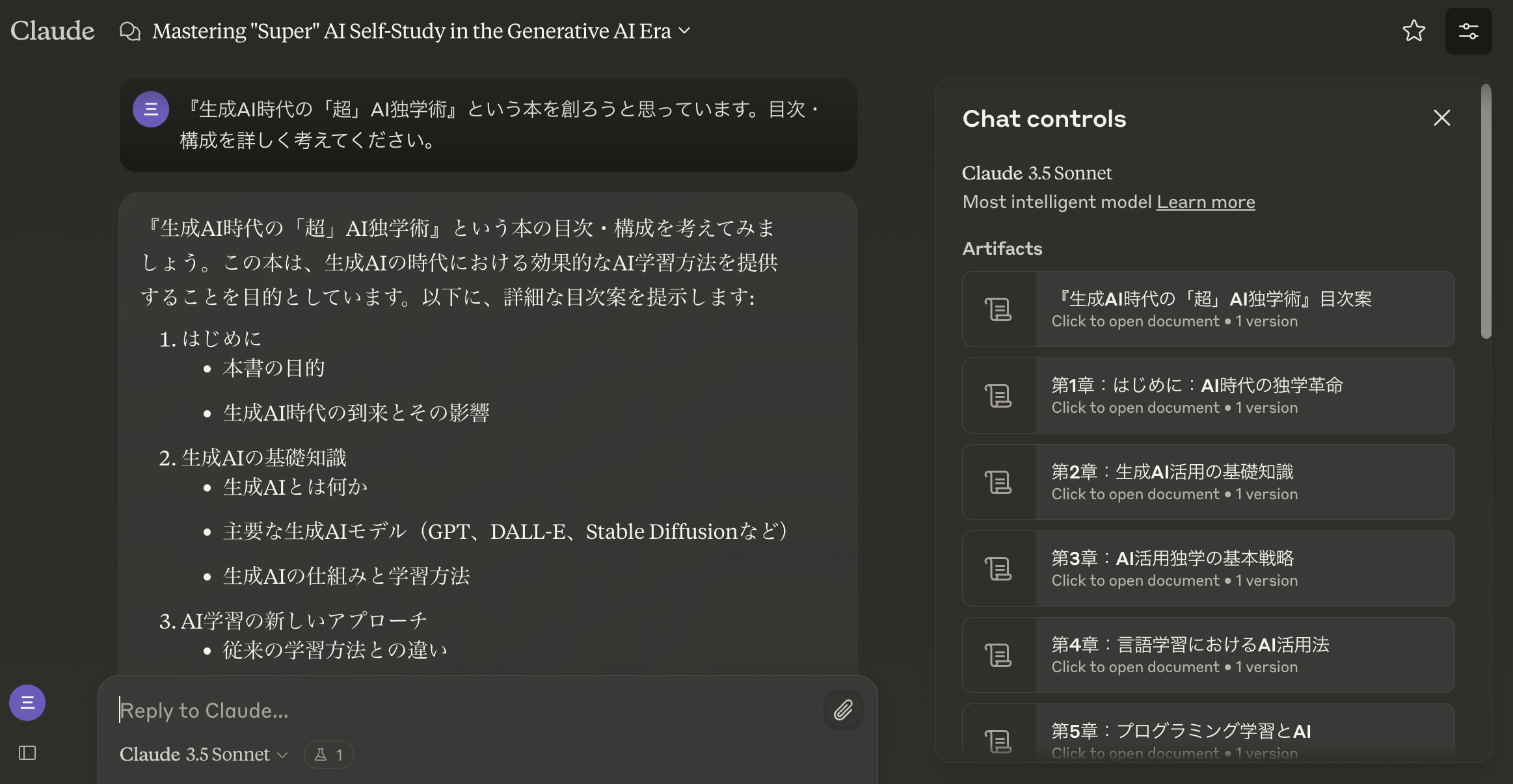
Task: Open the 第3章 artifact document icon
Action: tap(998, 569)
